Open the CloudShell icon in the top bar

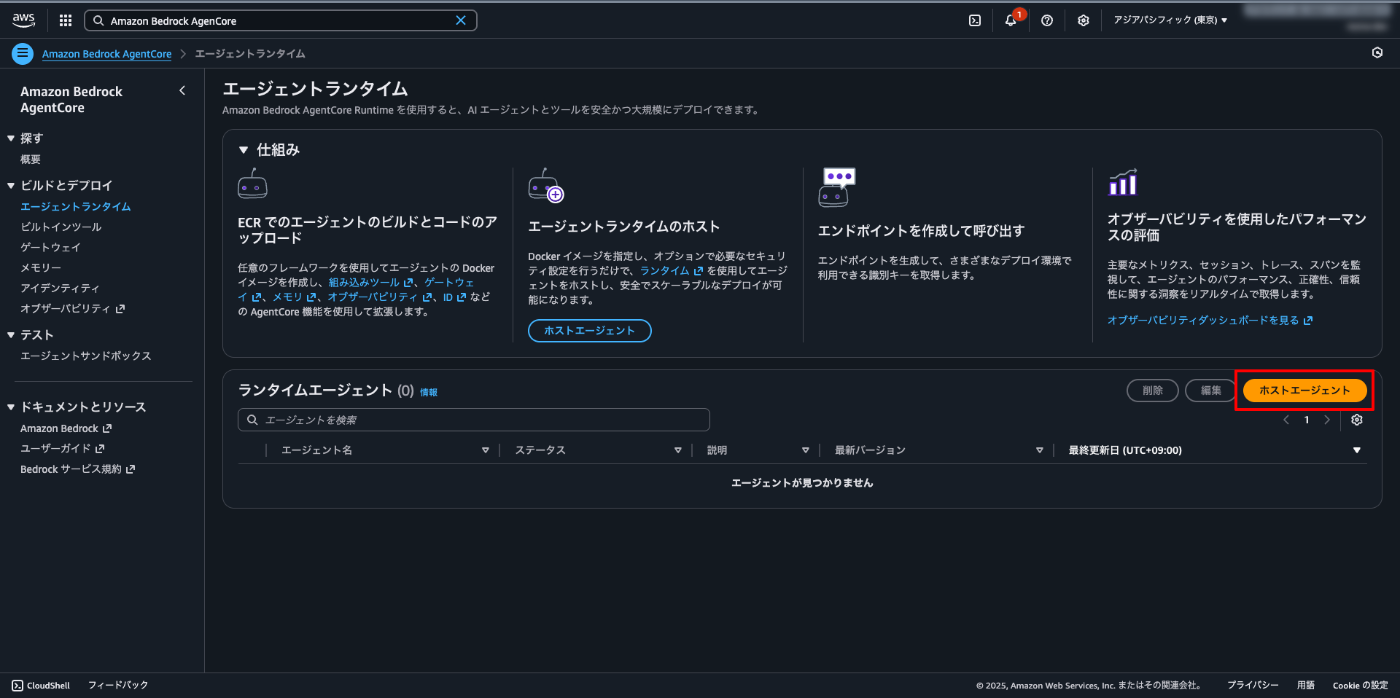974,20
